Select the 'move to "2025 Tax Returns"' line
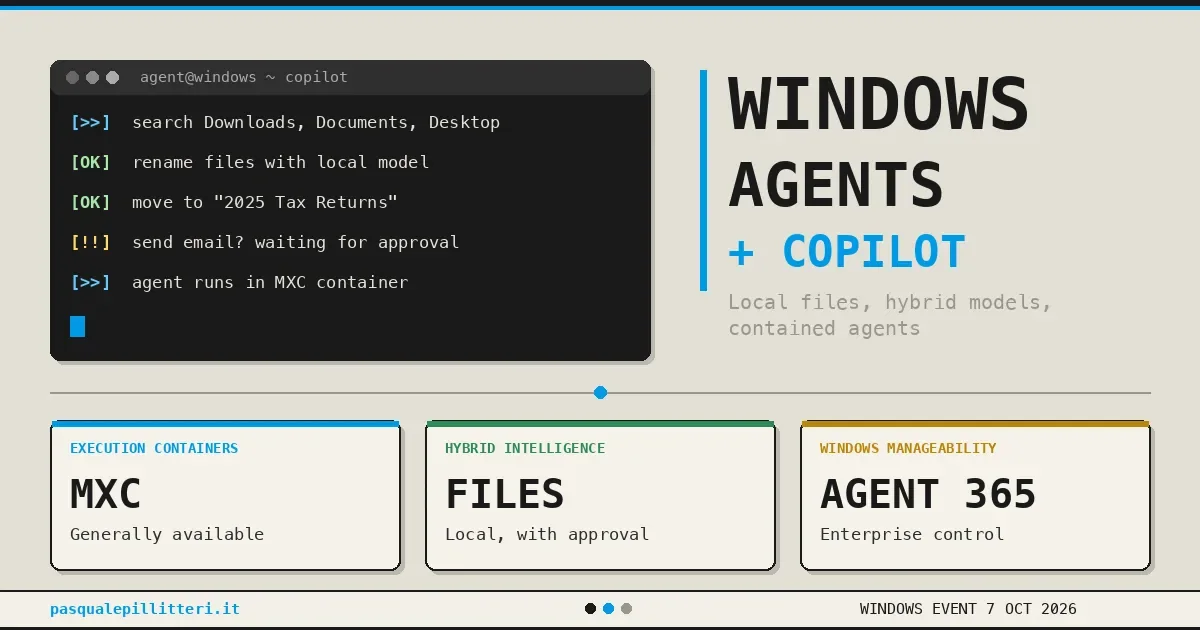 (265, 202)
